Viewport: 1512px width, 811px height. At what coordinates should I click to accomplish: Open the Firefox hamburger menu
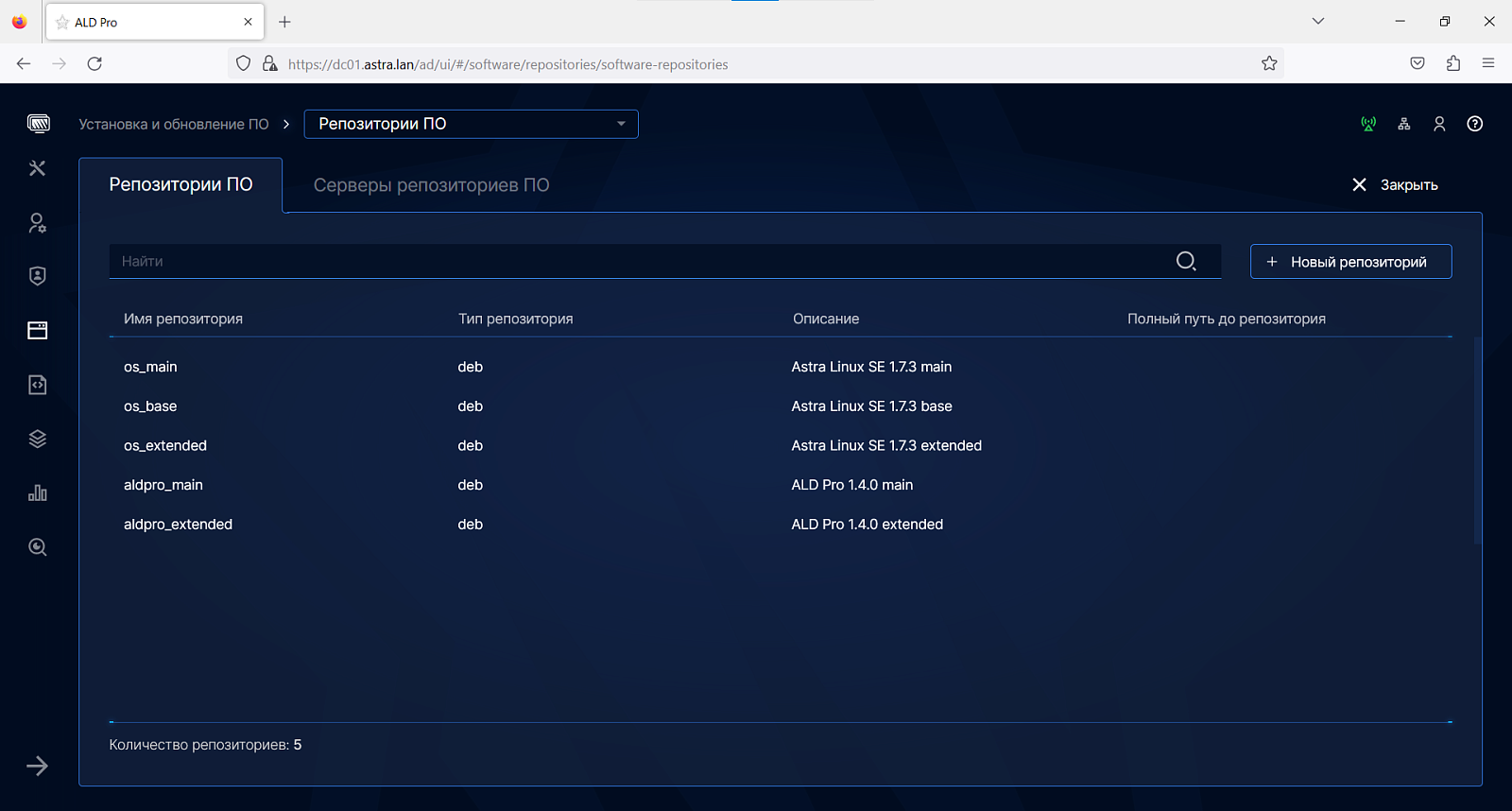pos(1488,63)
